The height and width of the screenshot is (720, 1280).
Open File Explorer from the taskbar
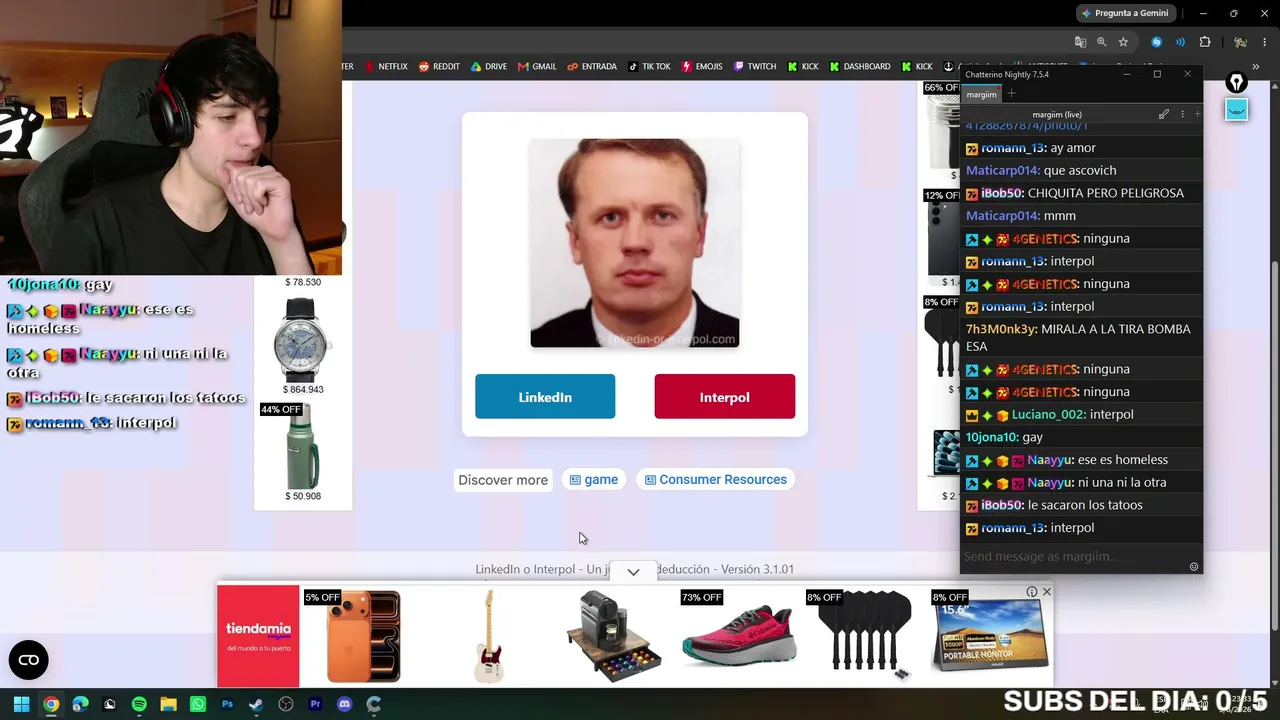[168, 704]
